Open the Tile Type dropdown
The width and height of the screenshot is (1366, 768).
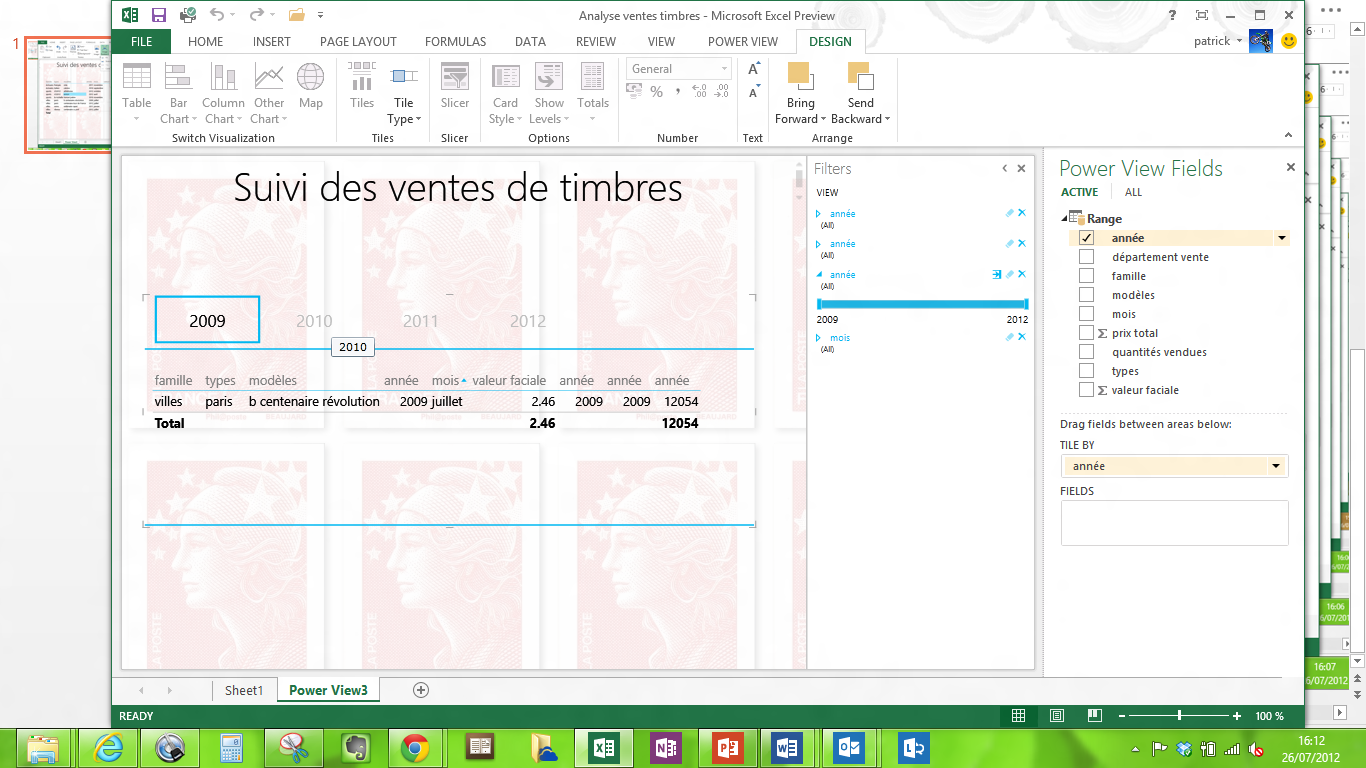(404, 110)
